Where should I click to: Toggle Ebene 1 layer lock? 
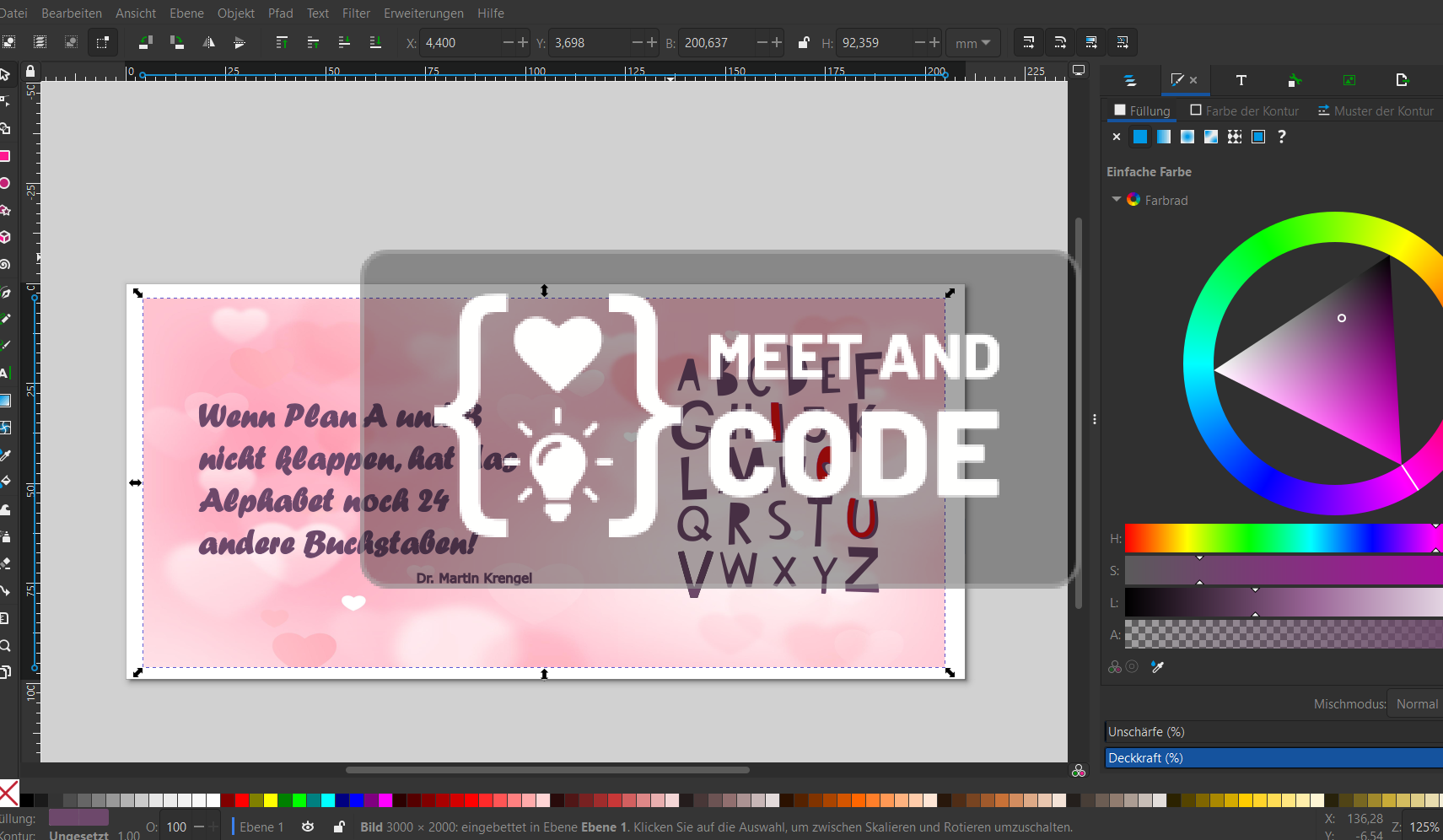pos(339,827)
